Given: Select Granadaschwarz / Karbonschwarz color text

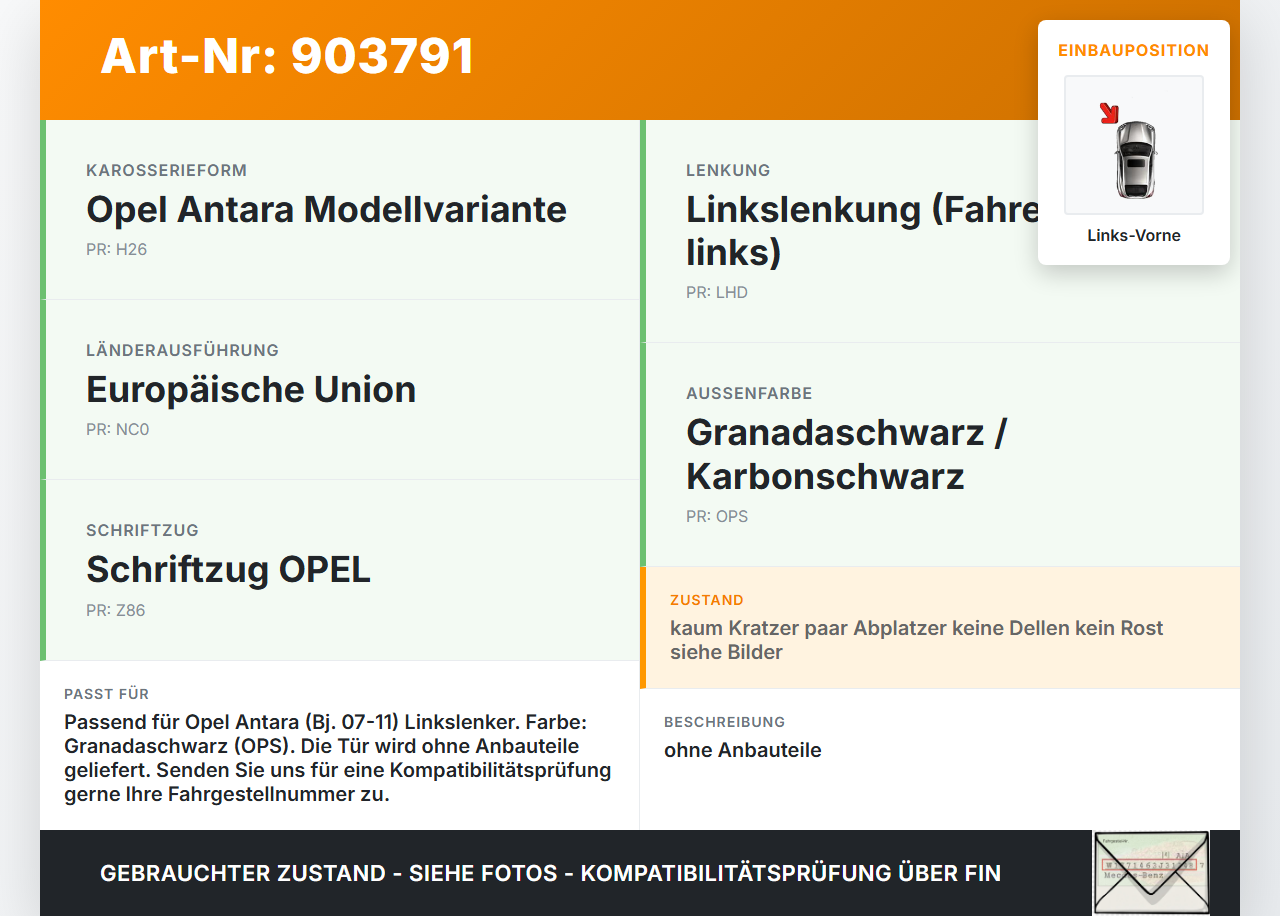Looking at the screenshot, I should click(846, 455).
